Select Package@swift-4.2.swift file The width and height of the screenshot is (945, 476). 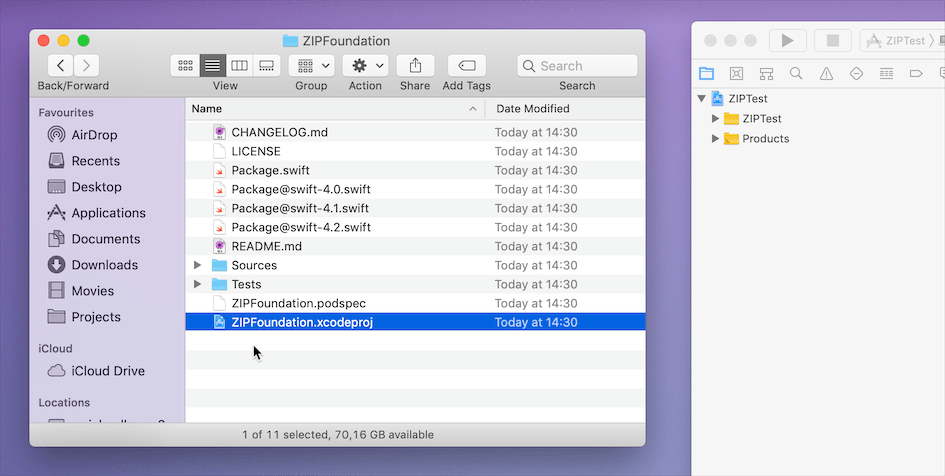(415, 227)
